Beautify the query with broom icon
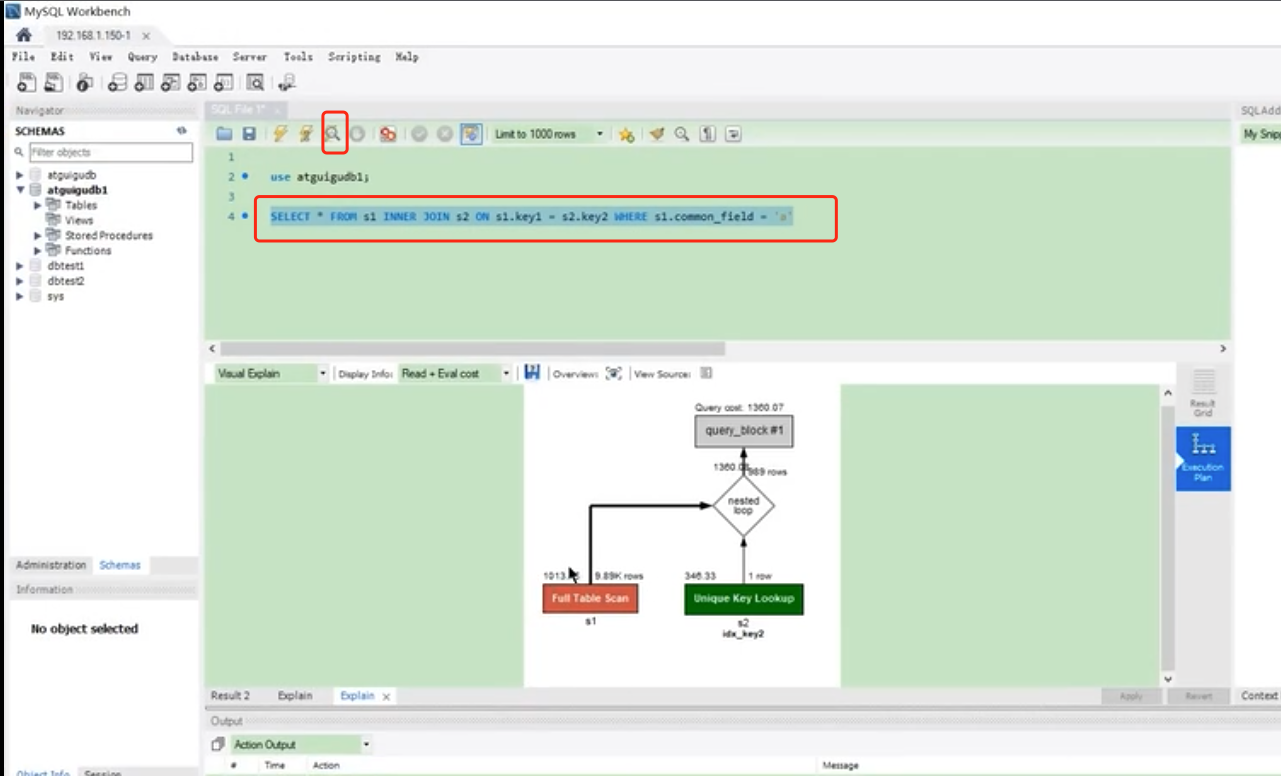 [x=656, y=134]
